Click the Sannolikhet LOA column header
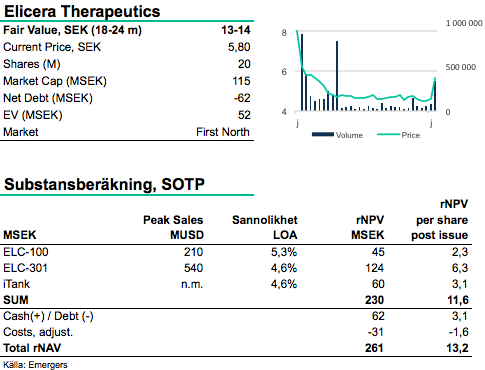485x370 pixels. pyautogui.click(x=265, y=227)
